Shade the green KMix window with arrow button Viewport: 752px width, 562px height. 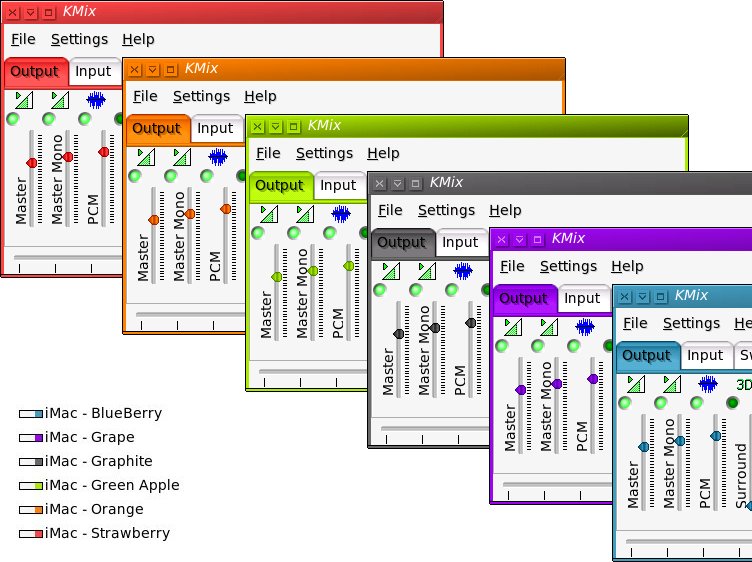click(276, 127)
